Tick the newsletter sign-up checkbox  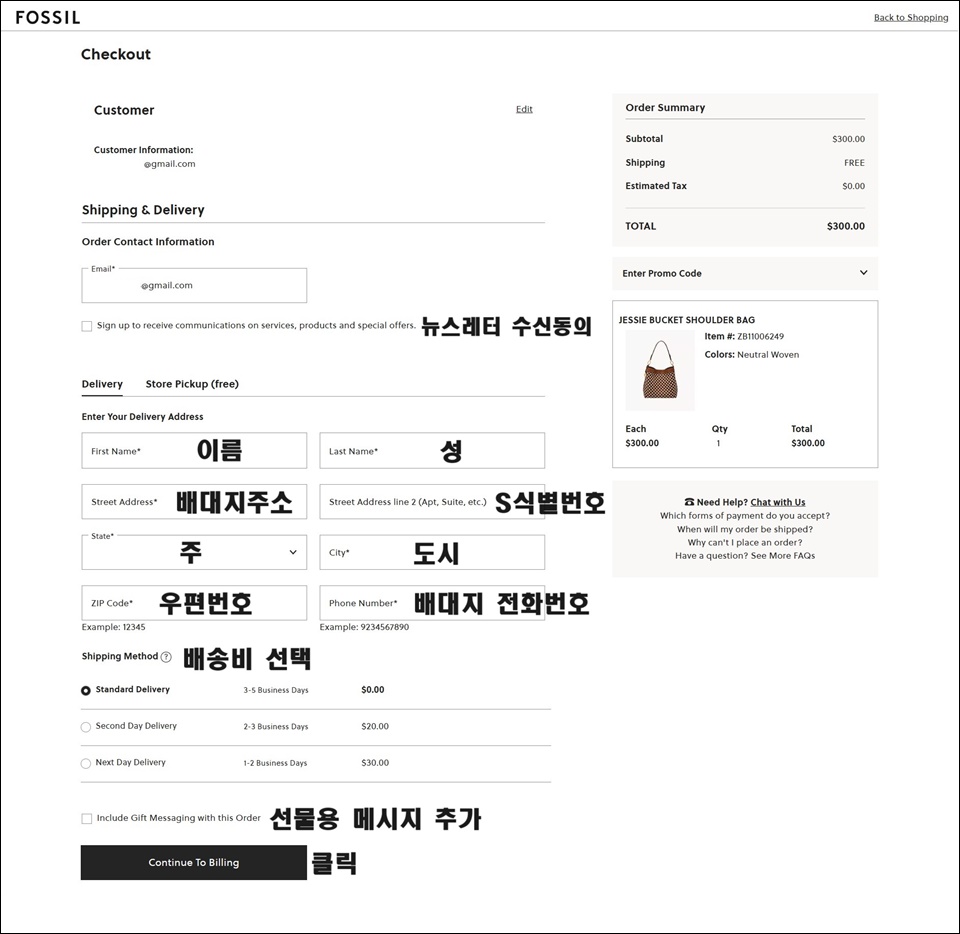click(x=87, y=326)
